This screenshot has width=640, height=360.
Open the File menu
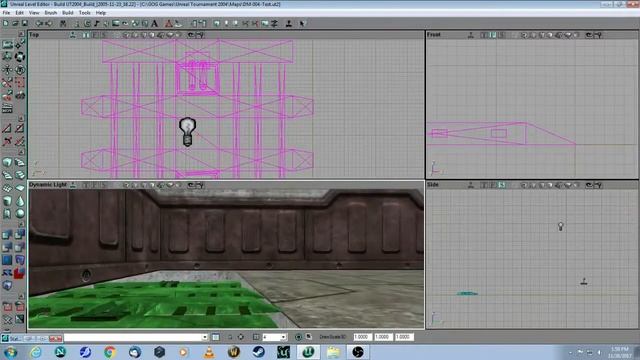click(6, 13)
